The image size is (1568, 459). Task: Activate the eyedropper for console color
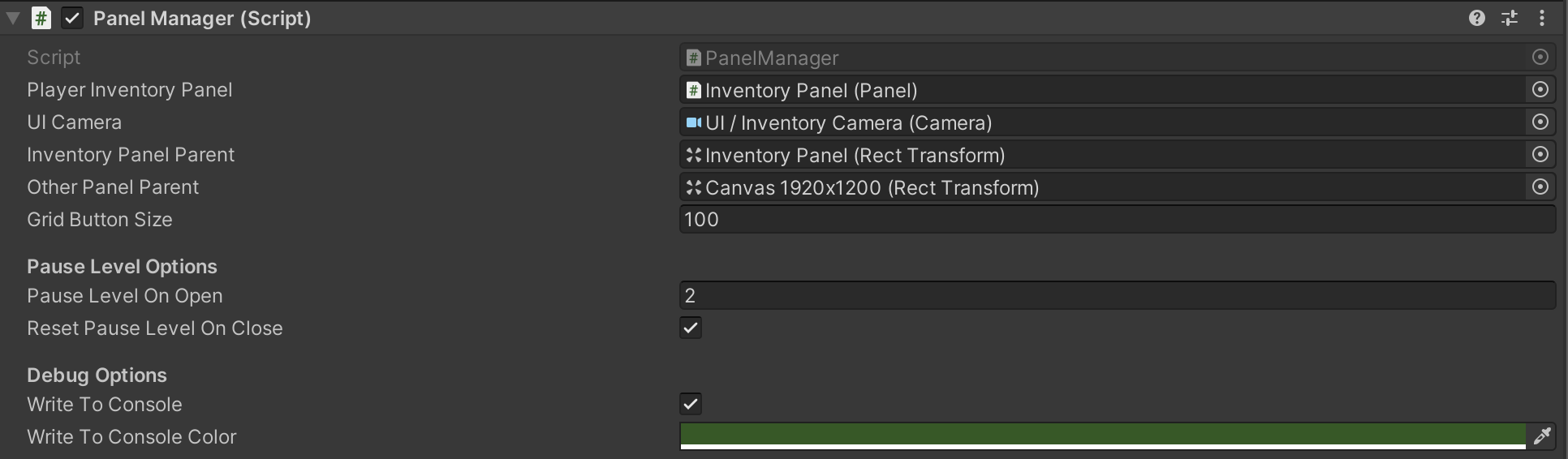pos(1541,436)
